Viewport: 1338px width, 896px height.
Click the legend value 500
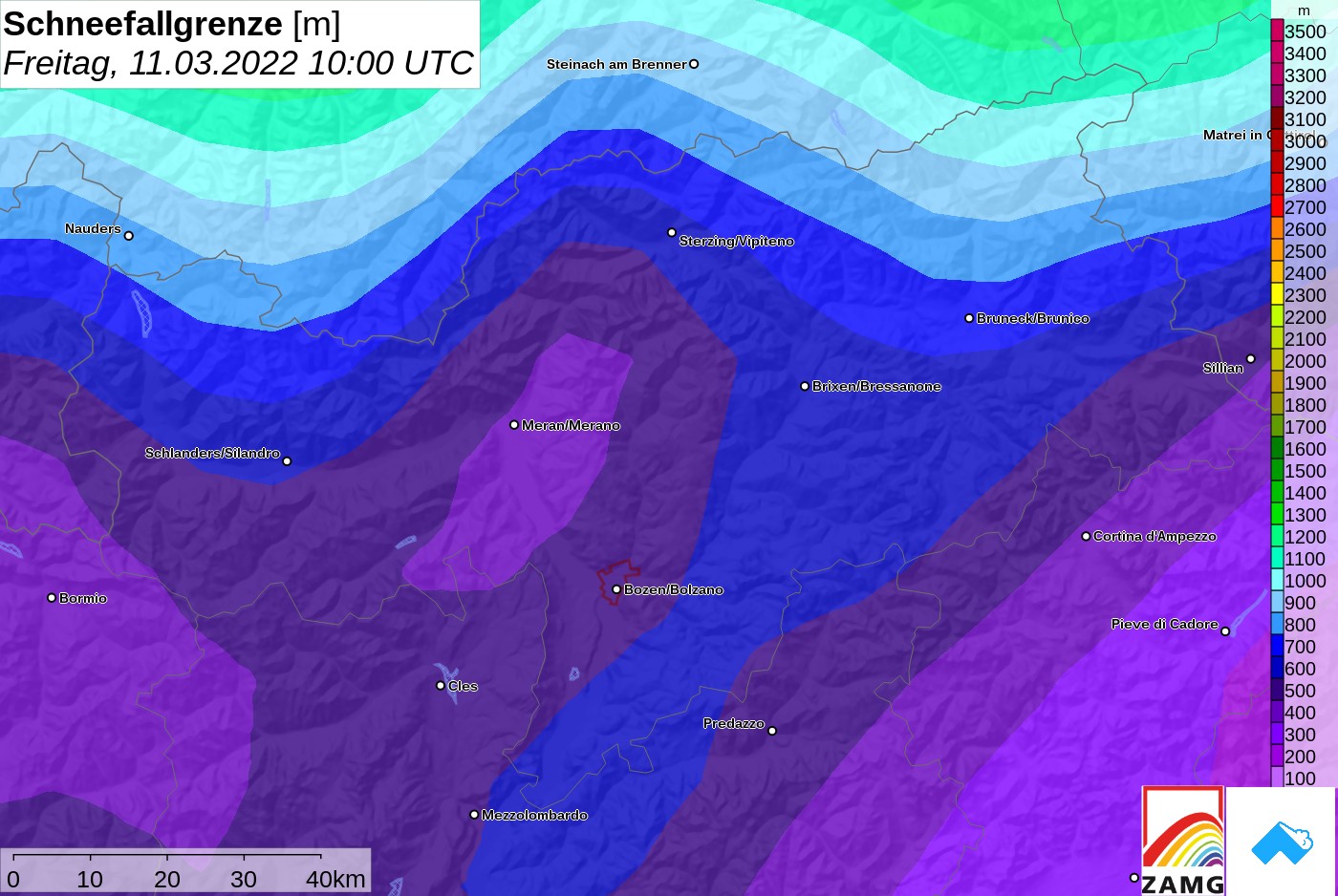click(1301, 691)
